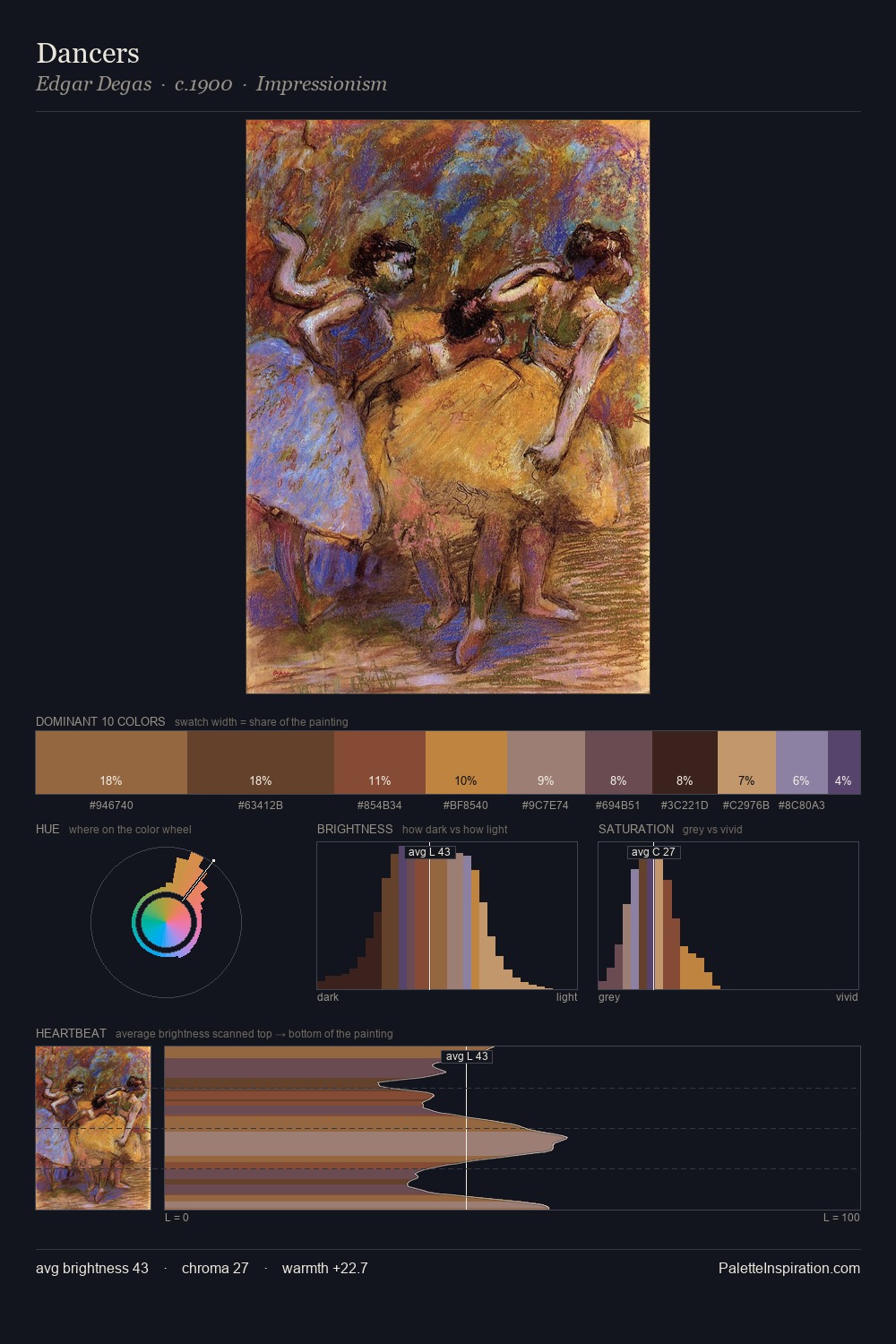
Task: Select the 18% swatch labeled #63412B
Action: click(x=261, y=762)
